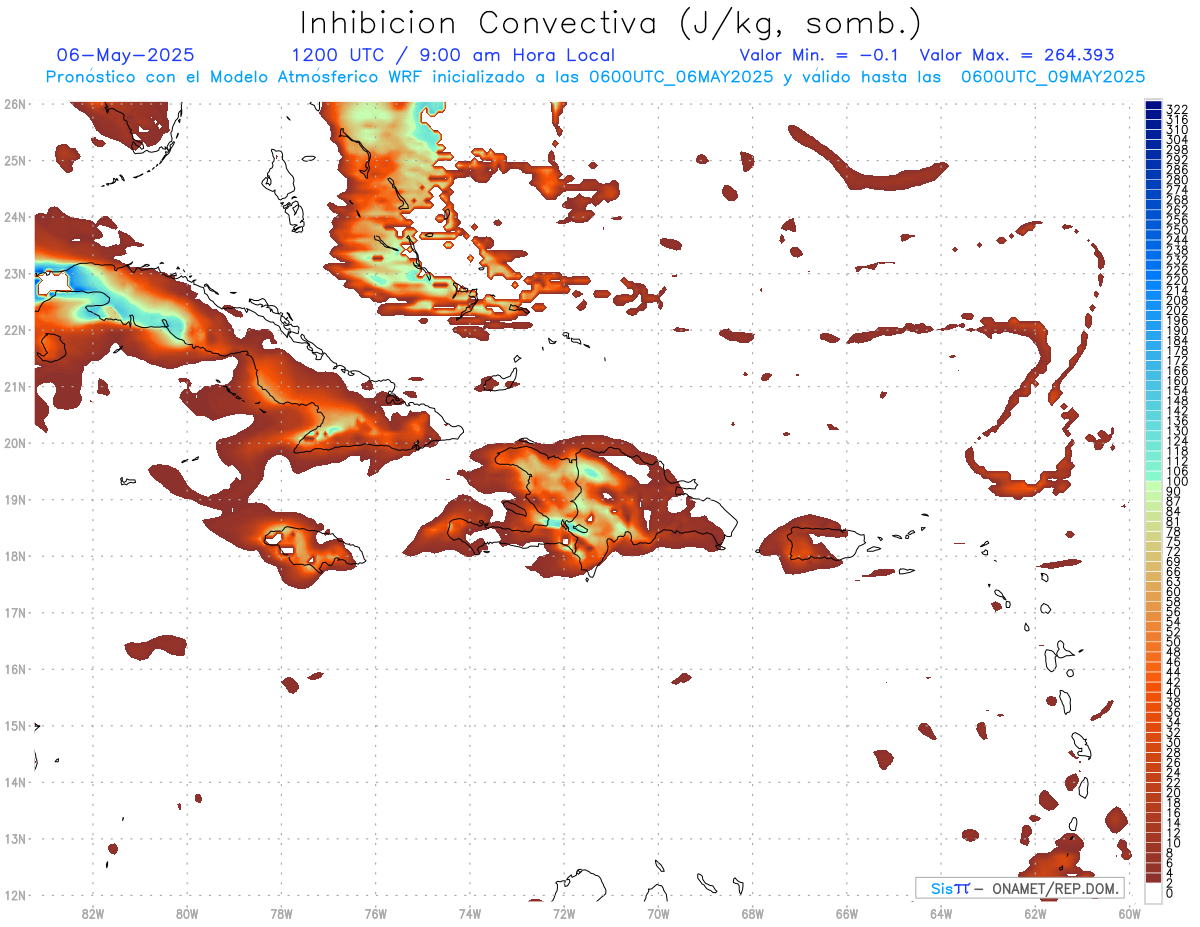The width and height of the screenshot is (1200, 927).
Task: Click the 12N latitude label
Action: click(x=15, y=895)
